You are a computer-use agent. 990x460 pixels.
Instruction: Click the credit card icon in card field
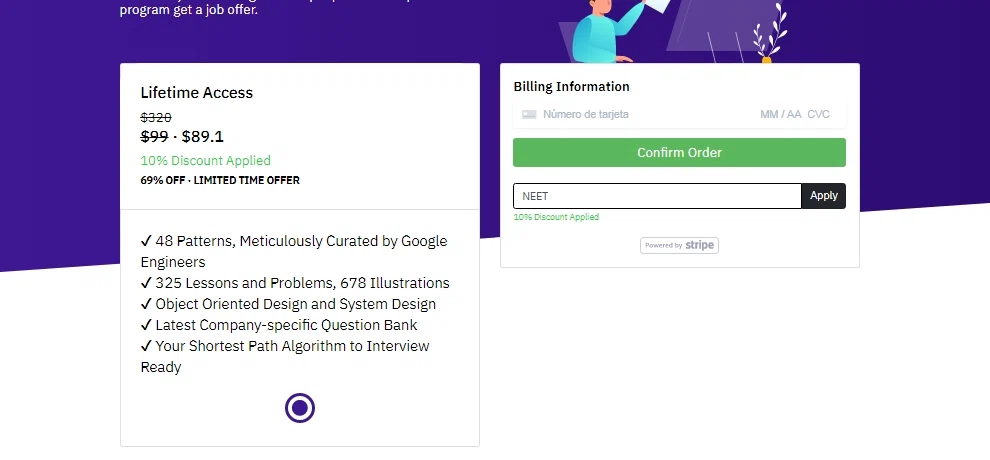click(x=529, y=115)
